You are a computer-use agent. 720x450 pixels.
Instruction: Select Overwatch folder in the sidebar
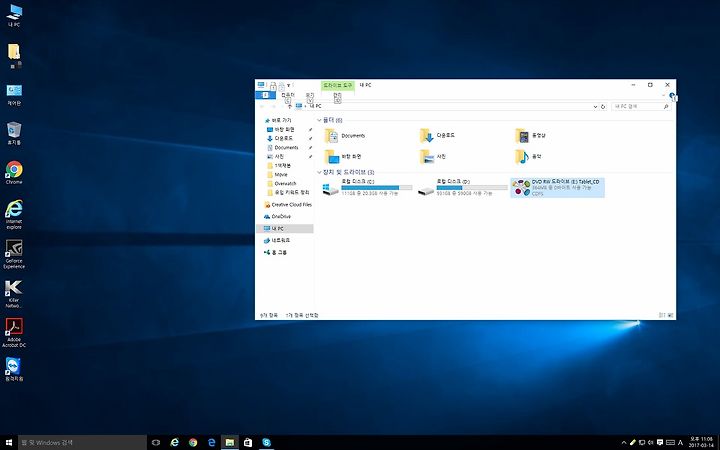tap(282, 183)
